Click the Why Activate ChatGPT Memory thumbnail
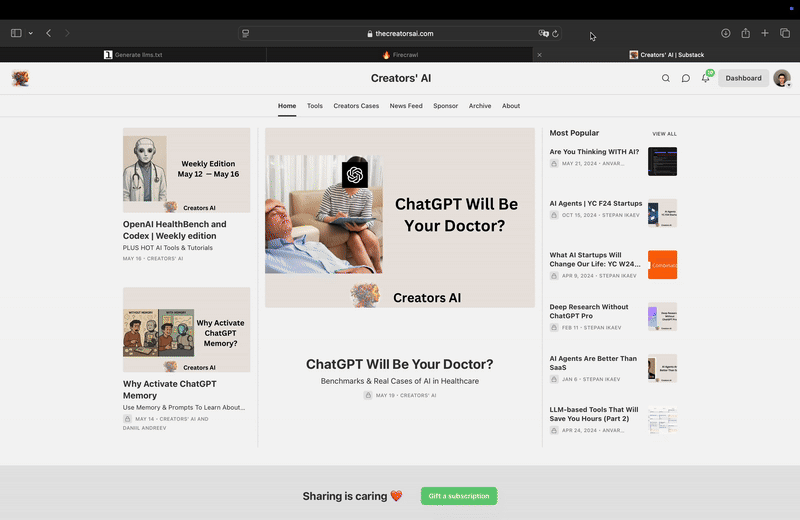The height and width of the screenshot is (520, 800). 186,330
